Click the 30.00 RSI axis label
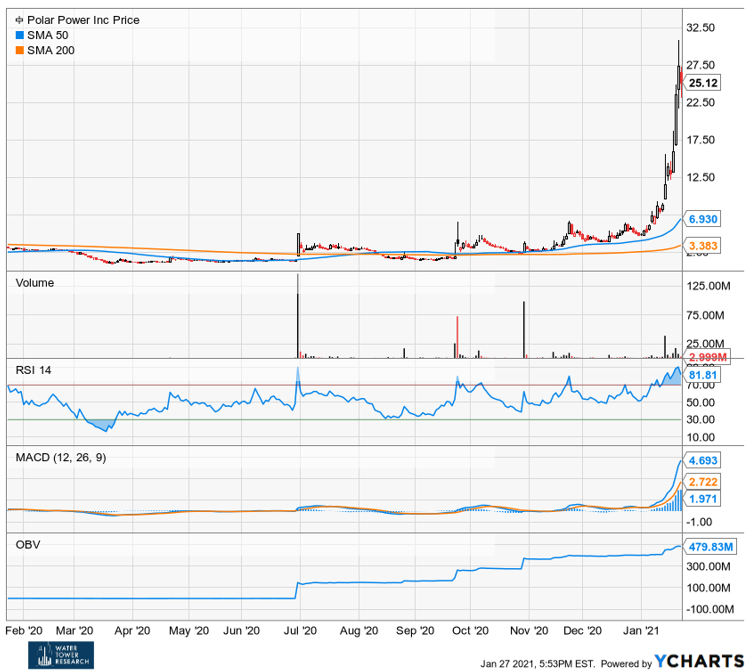 point(700,420)
